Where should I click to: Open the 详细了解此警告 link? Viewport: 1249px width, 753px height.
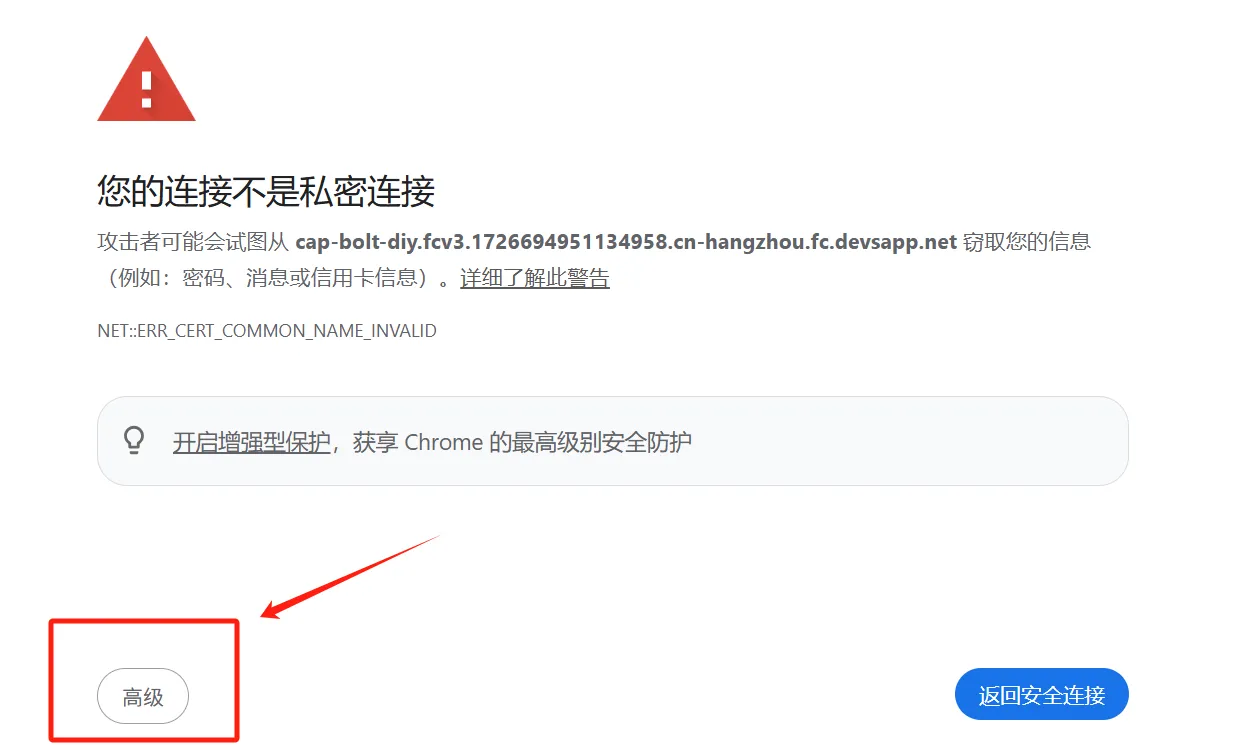pos(535,278)
